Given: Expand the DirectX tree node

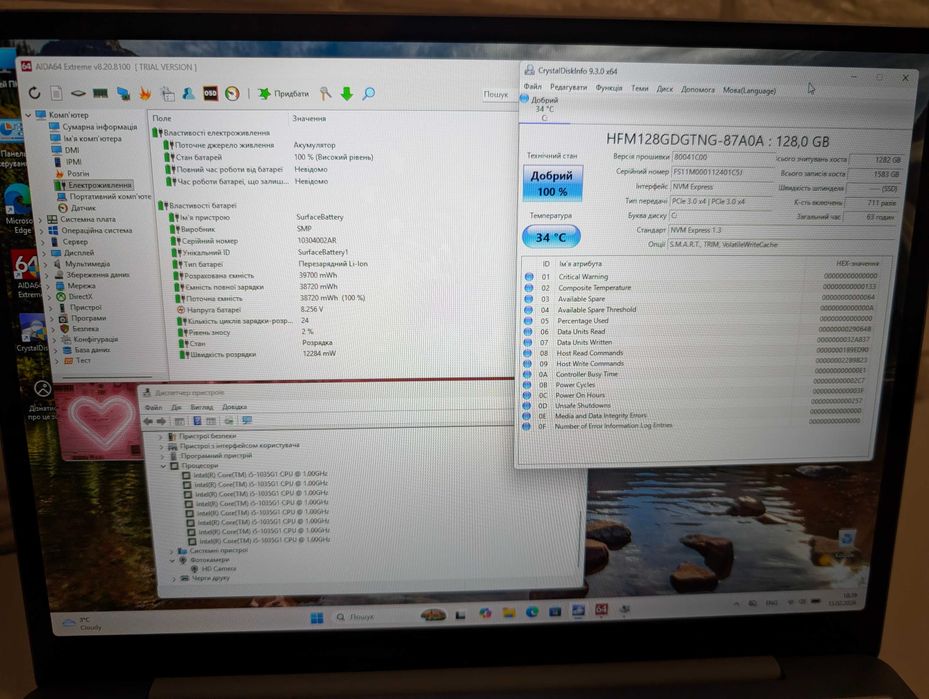Looking at the screenshot, I should point(49,297).
